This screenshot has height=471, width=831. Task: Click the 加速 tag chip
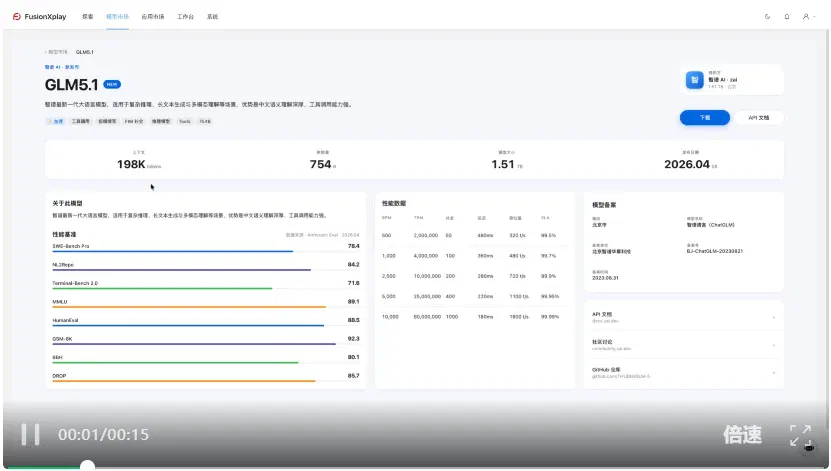tap(56, 121)
